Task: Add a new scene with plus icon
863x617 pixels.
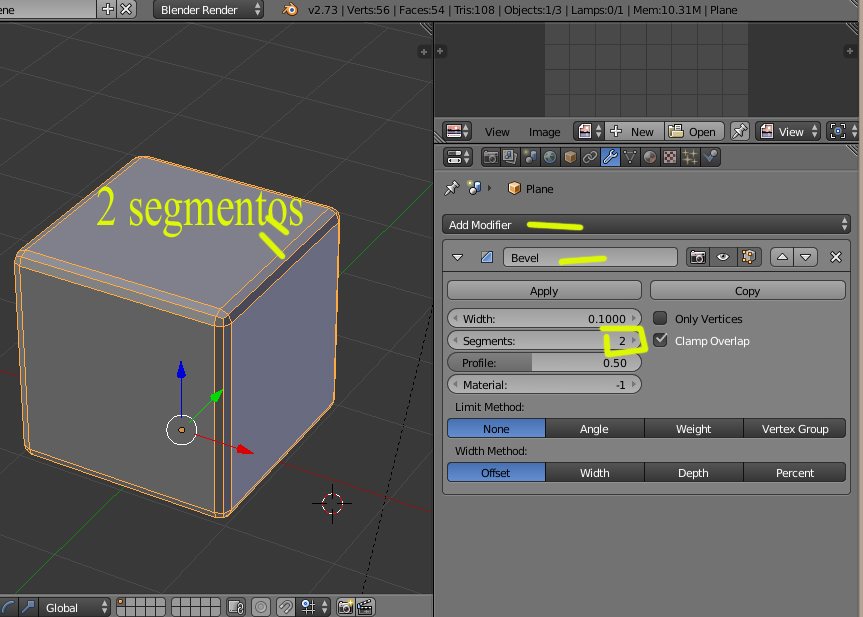Action: tap(108, 9)
